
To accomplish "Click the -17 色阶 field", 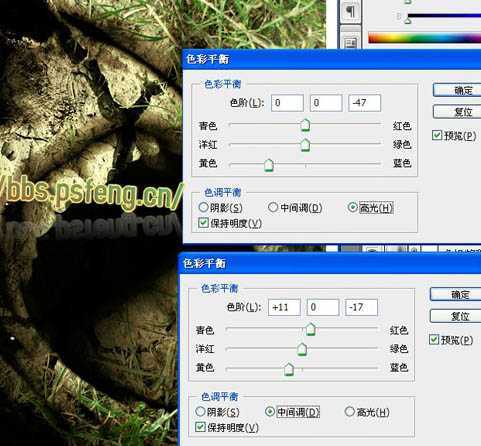I will click(361, 307).
